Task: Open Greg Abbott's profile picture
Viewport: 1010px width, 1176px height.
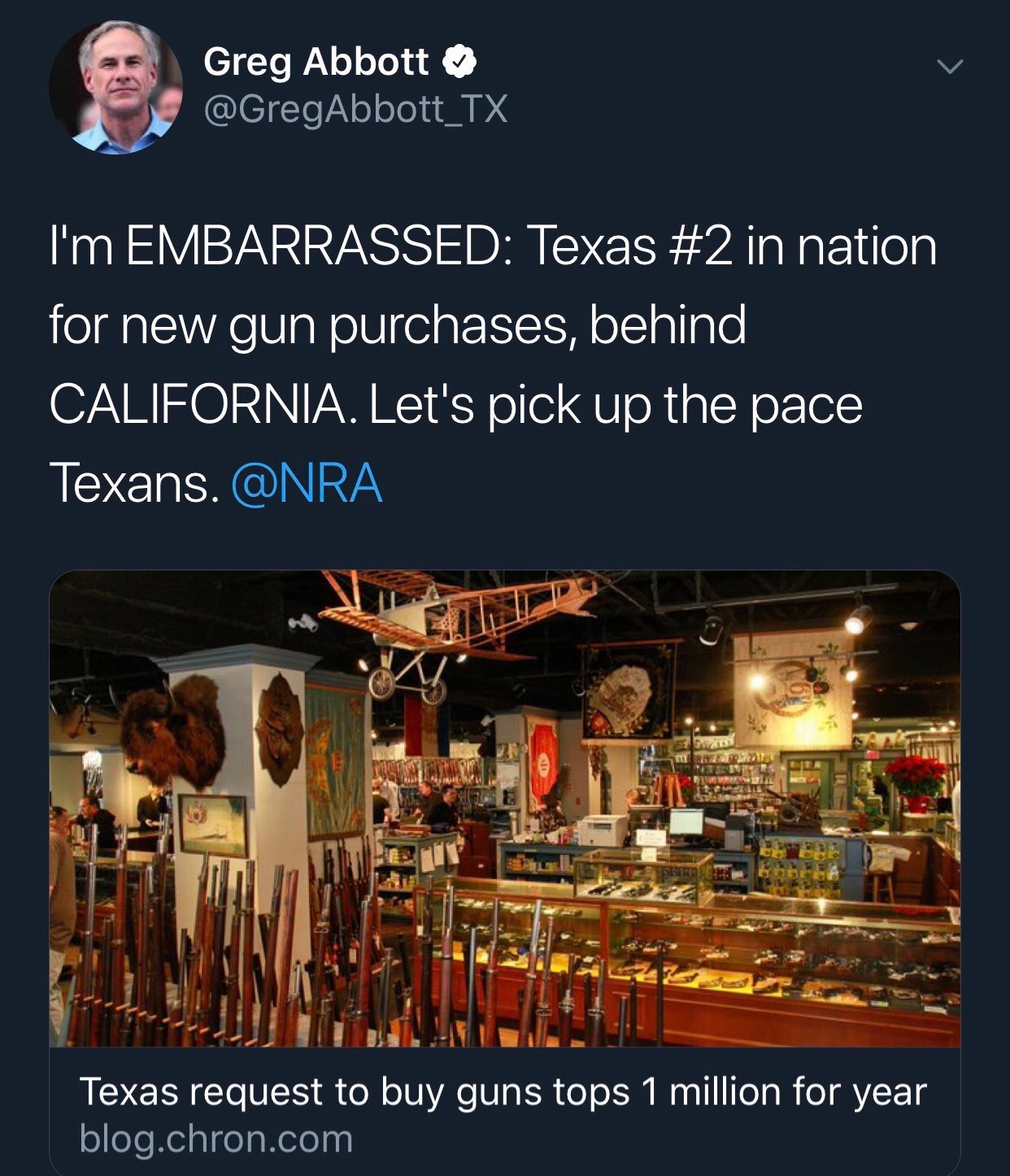Action: tap(115, 88)
